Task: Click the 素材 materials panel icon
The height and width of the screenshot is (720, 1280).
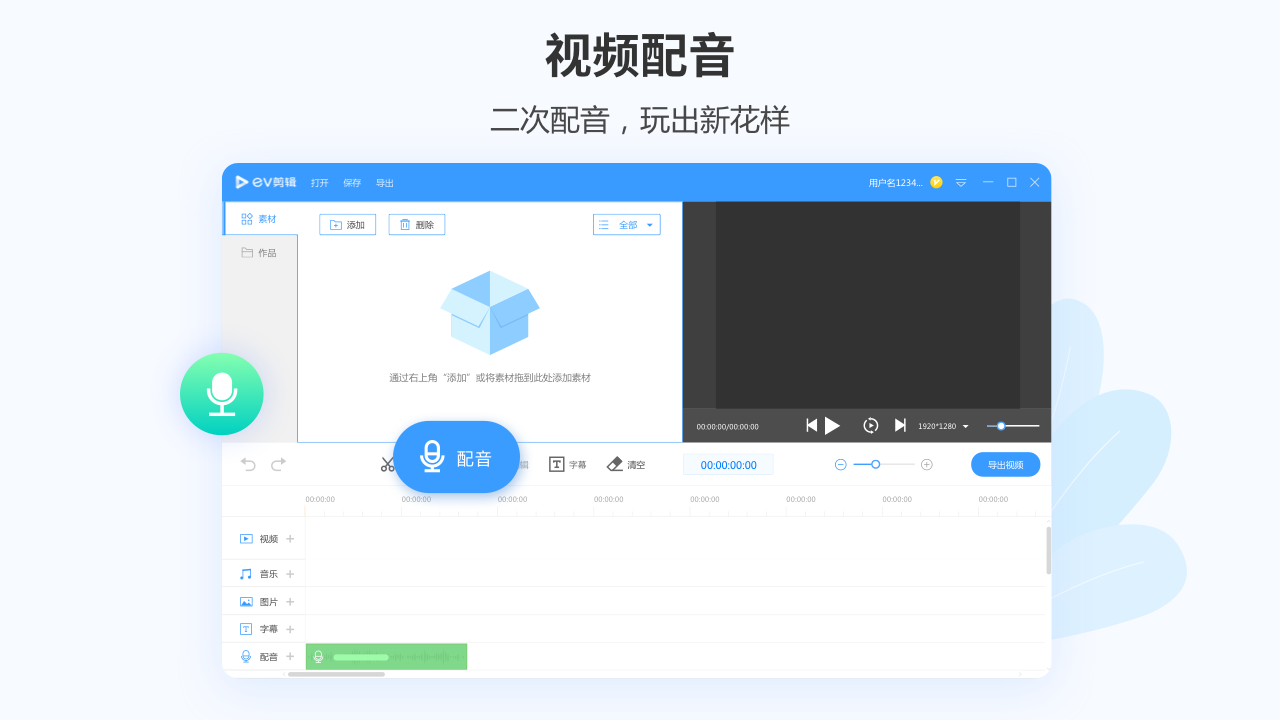Action: pyautogui.click(x=258, y=218)
